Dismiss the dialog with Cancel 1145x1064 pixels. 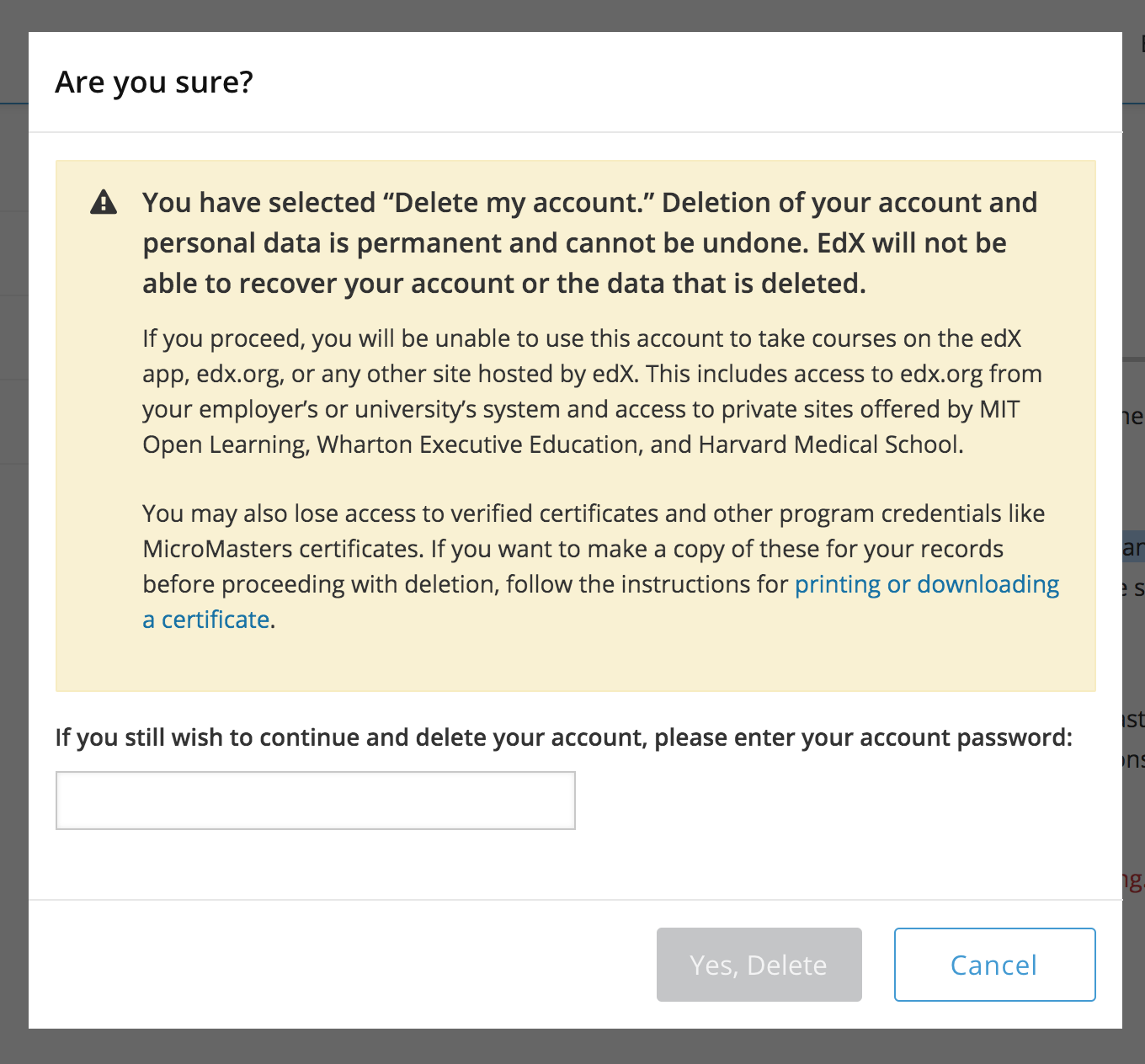tap(995, 965)
